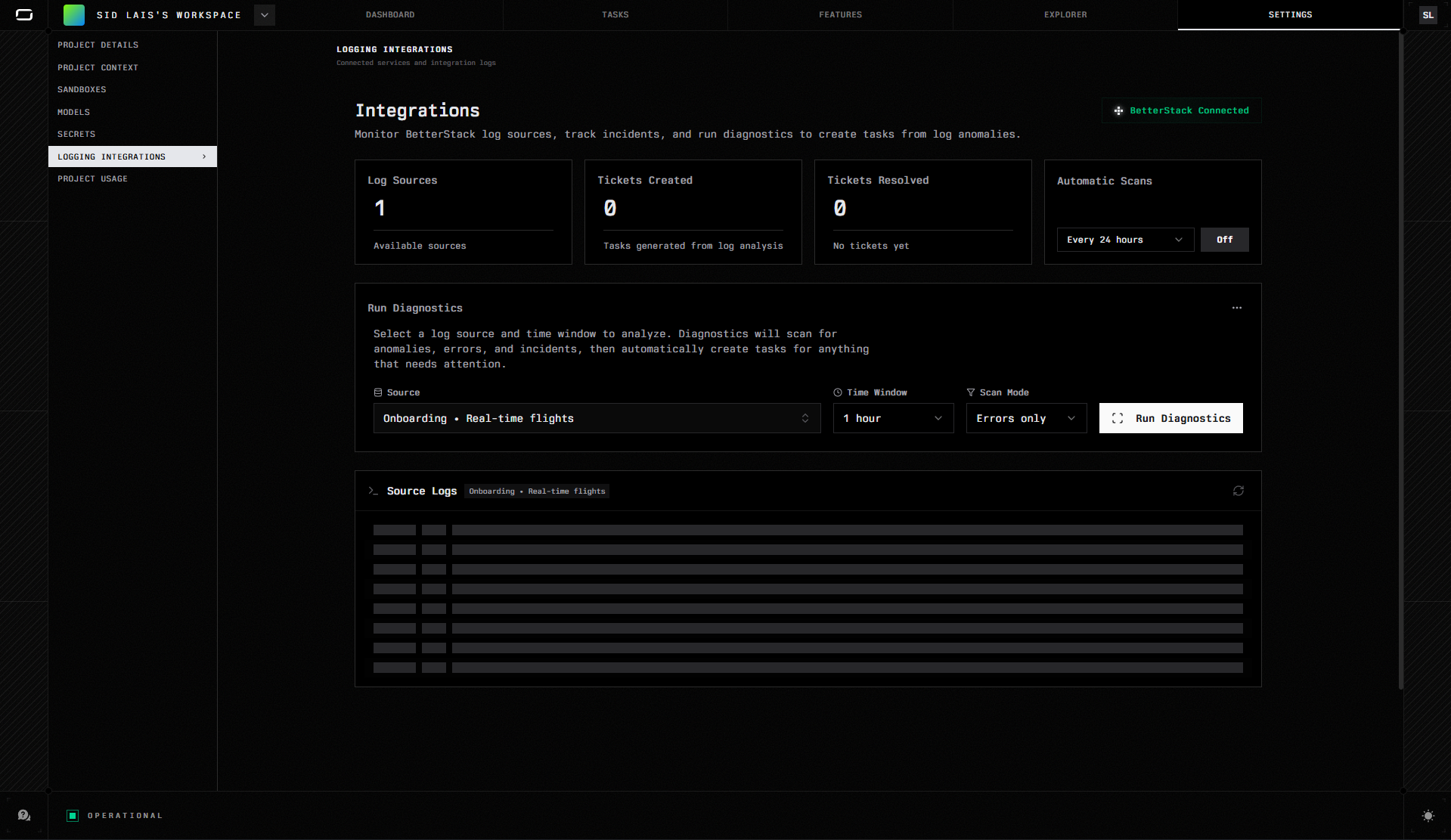Open the Scan Mode Errors only dropdown

point(1026,418)
